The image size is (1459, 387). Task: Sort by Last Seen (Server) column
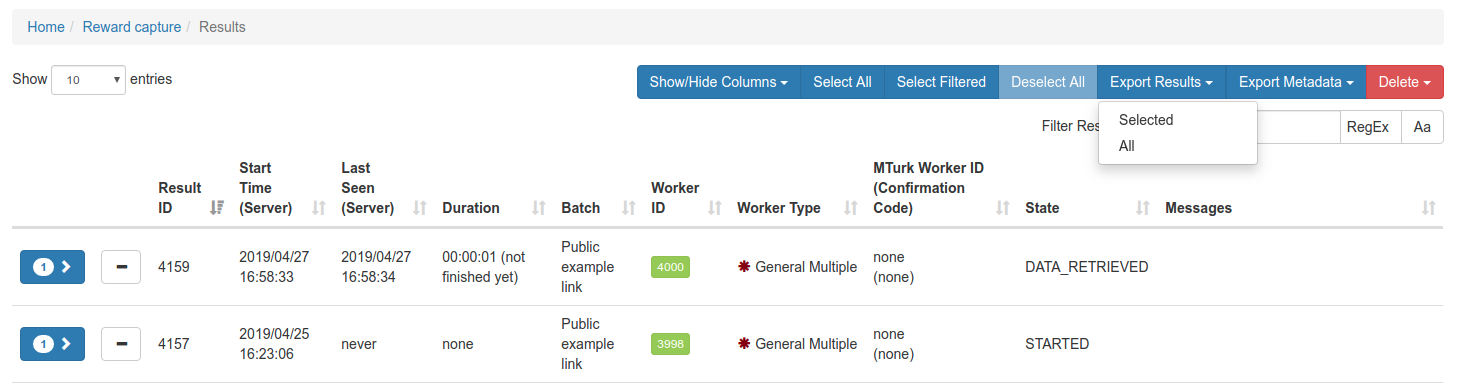(420, 208)
